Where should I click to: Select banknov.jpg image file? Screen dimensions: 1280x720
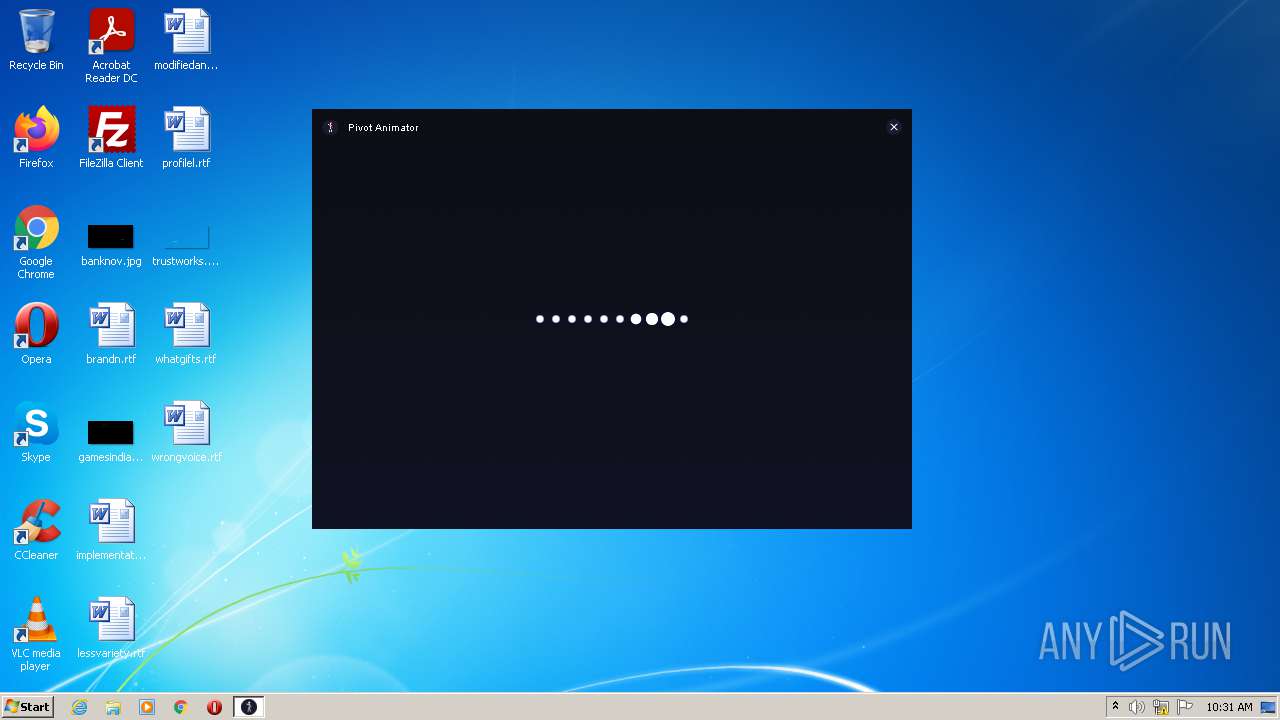pyautogui.click(x=111, y=245)
